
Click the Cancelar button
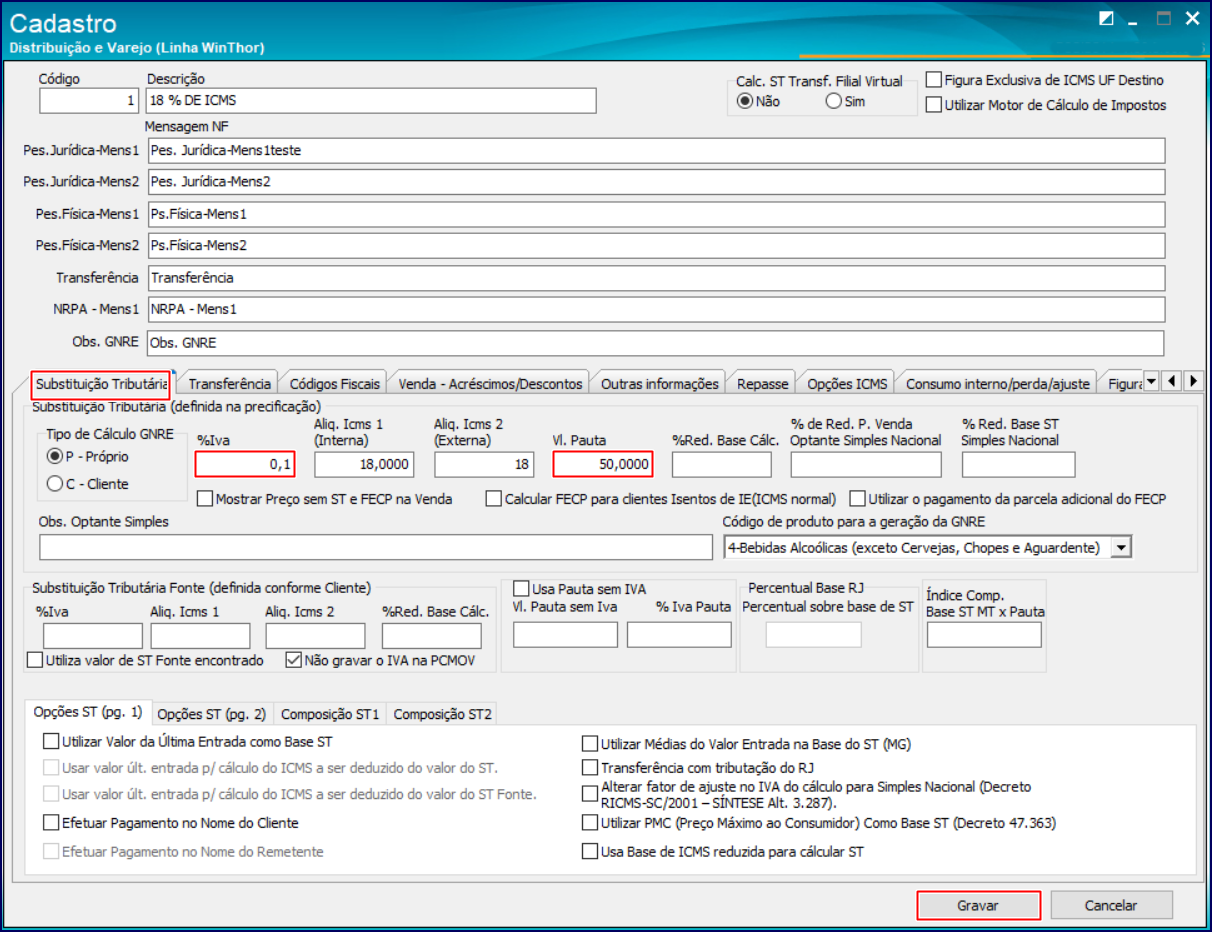[x=1110, y=905]
